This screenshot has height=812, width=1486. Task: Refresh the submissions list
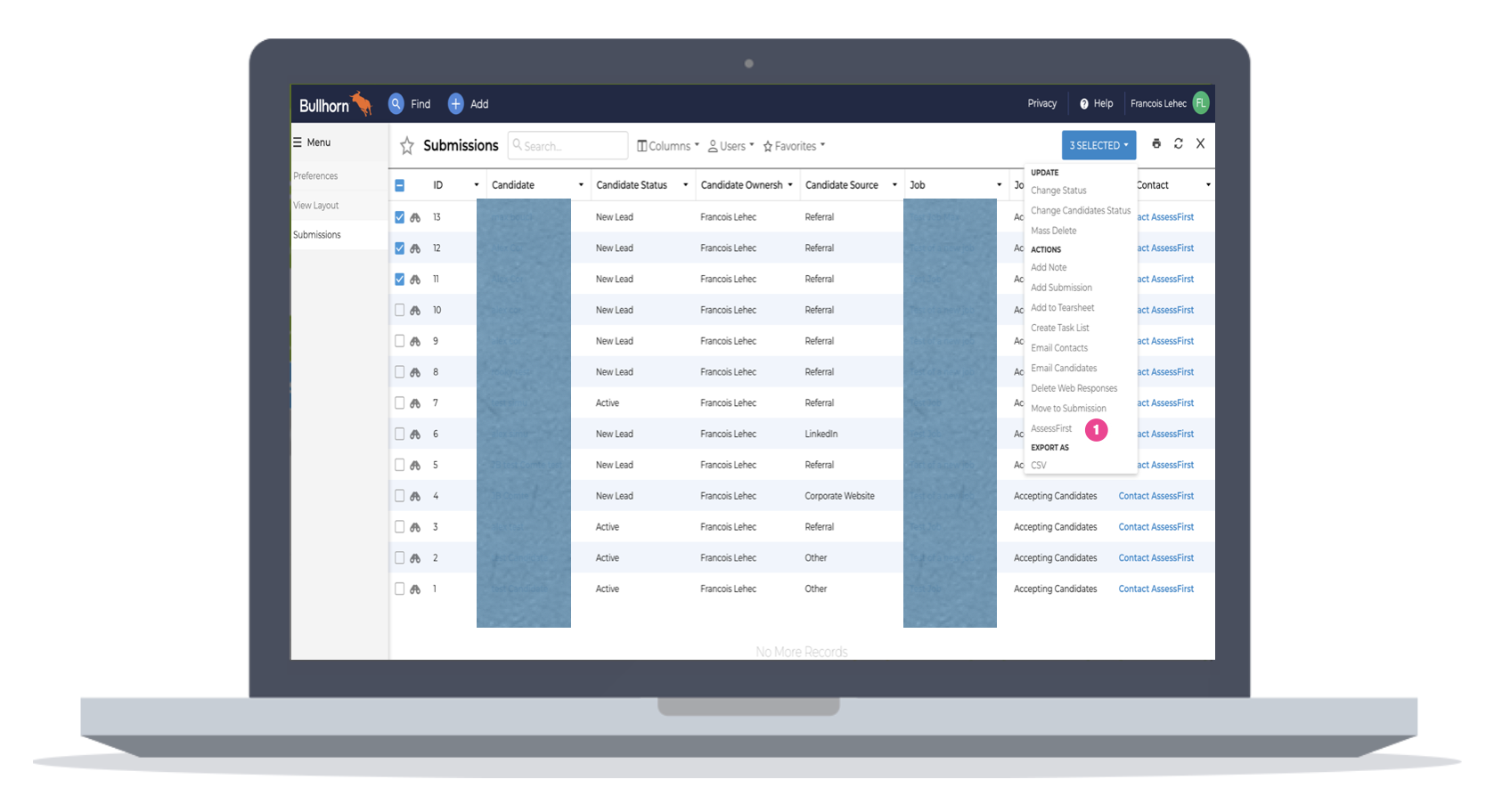point(1179,143)
